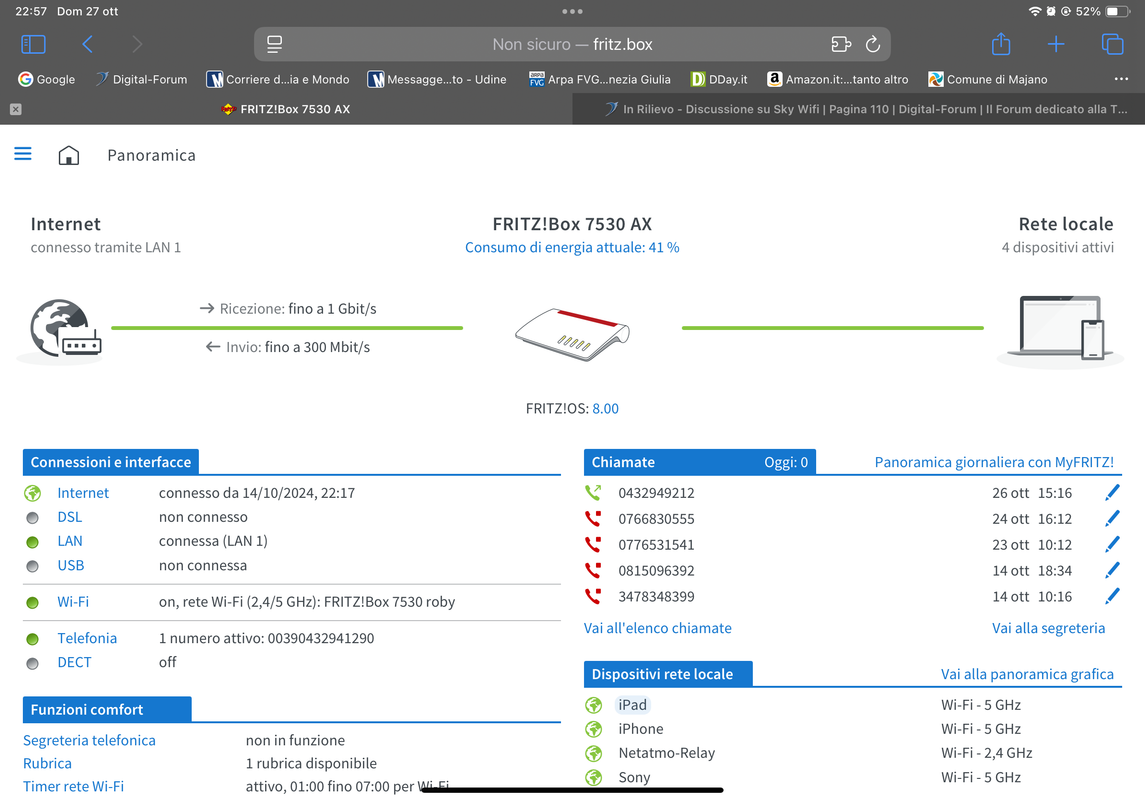
Task: Open page reader options icon
Action: pyautogui.click(x=275, y=45)
